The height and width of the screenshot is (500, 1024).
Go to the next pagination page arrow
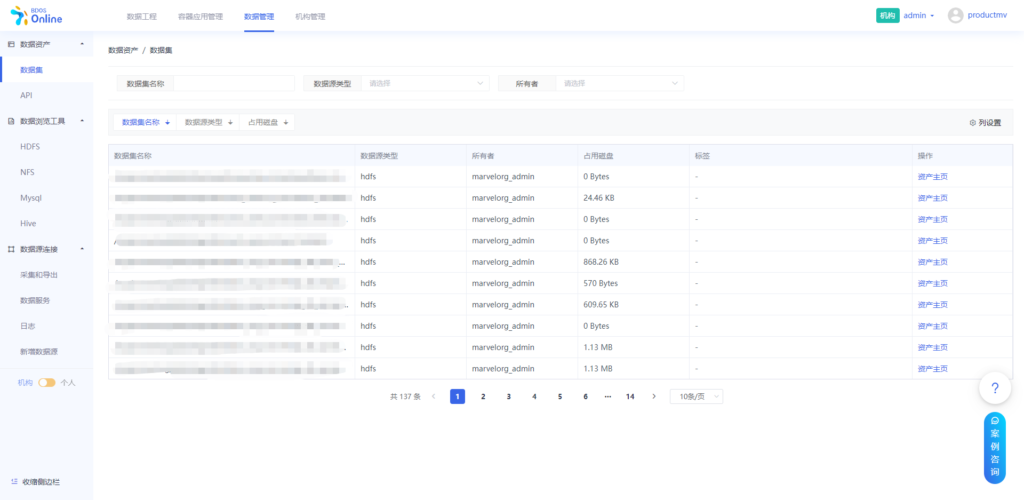click(654, 396)
